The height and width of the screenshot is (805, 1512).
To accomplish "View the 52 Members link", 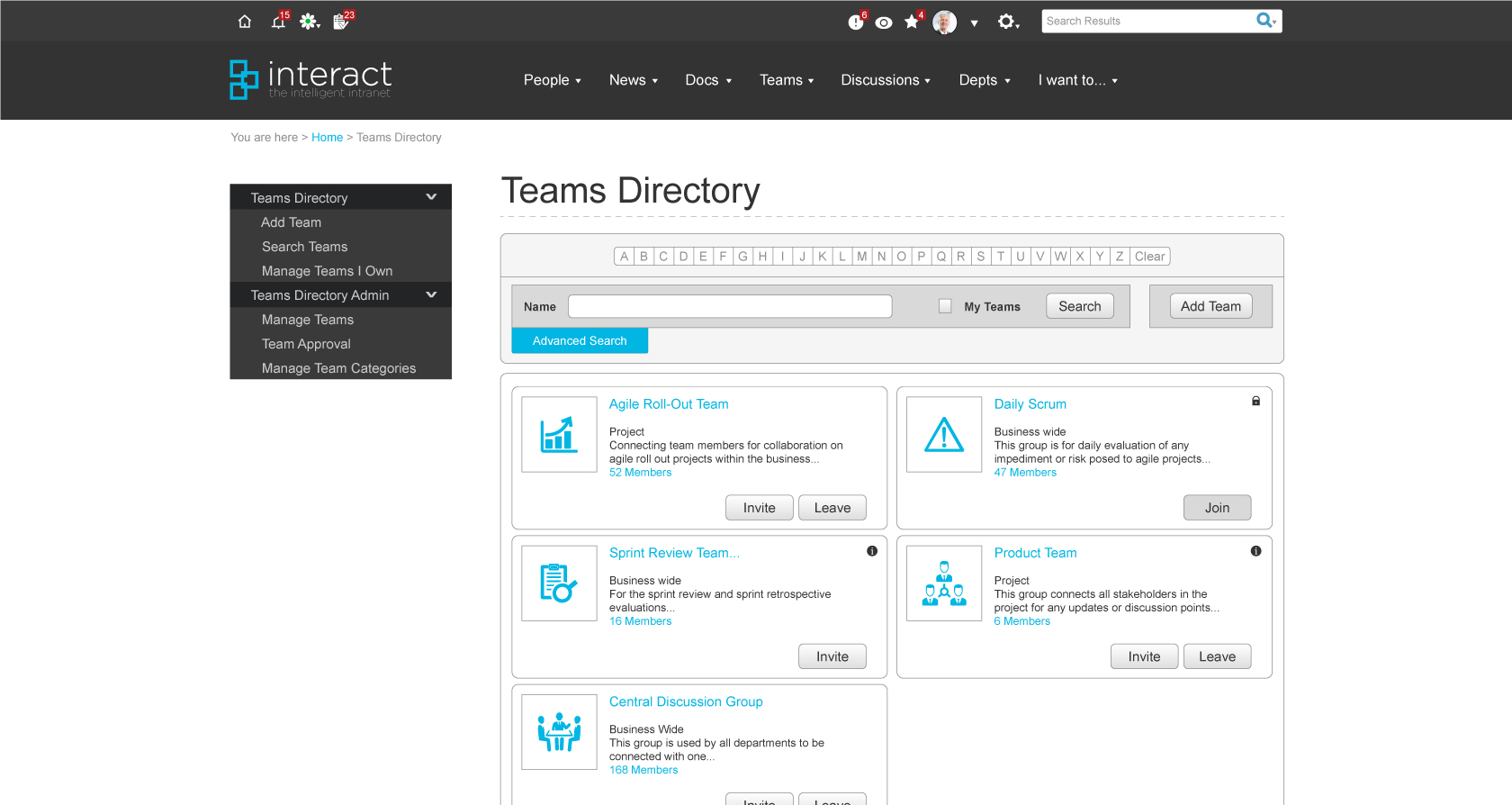I will pyautogui.click(x=640, y=473).
